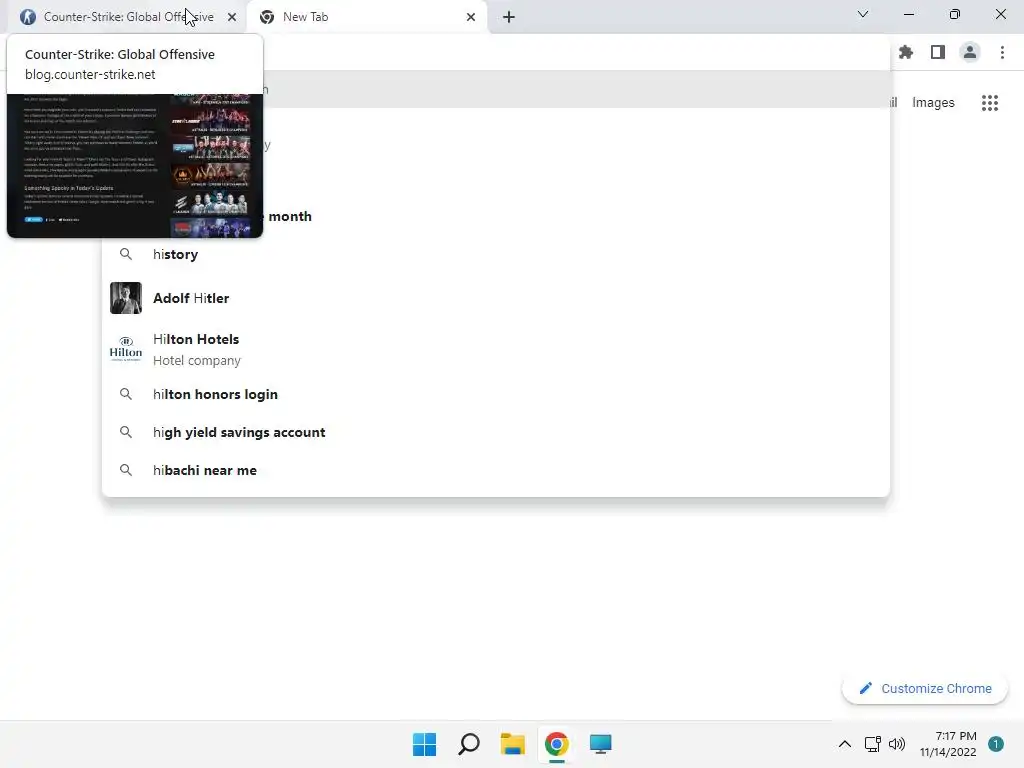Select the 'history' search suggestion
The image size is (1024, 768).
(496, 254)
